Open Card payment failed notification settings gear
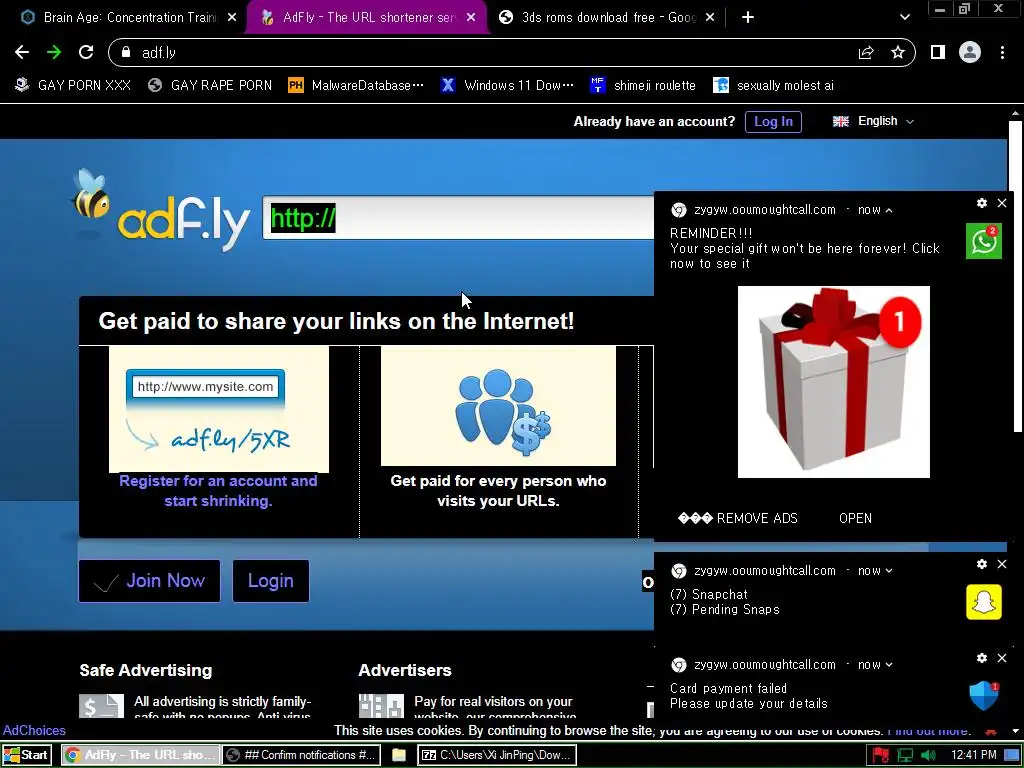The height and width of the screenshot is (768, 1024). click(982, 658)
